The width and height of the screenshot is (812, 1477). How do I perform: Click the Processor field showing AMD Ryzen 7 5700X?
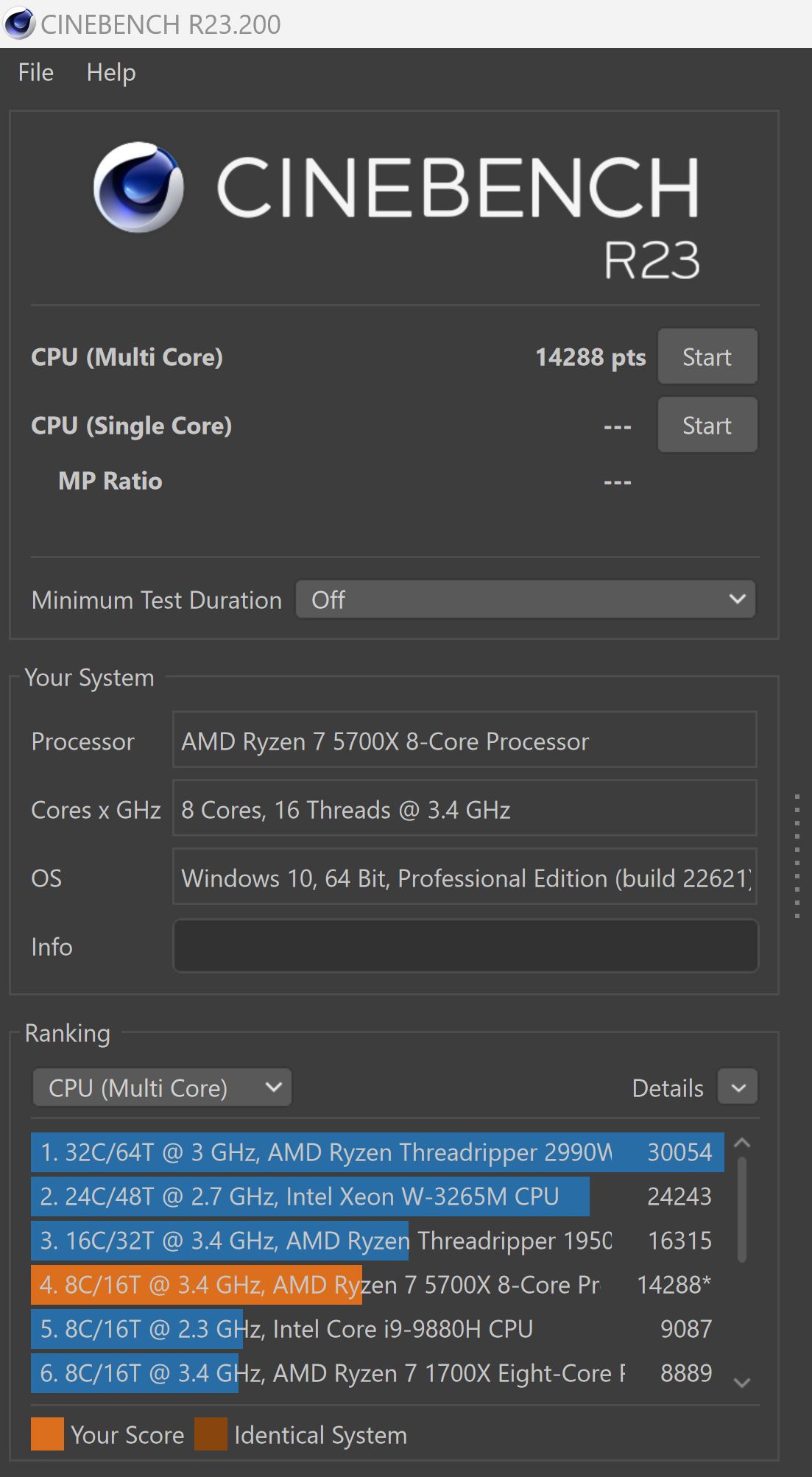pos(465,740)
